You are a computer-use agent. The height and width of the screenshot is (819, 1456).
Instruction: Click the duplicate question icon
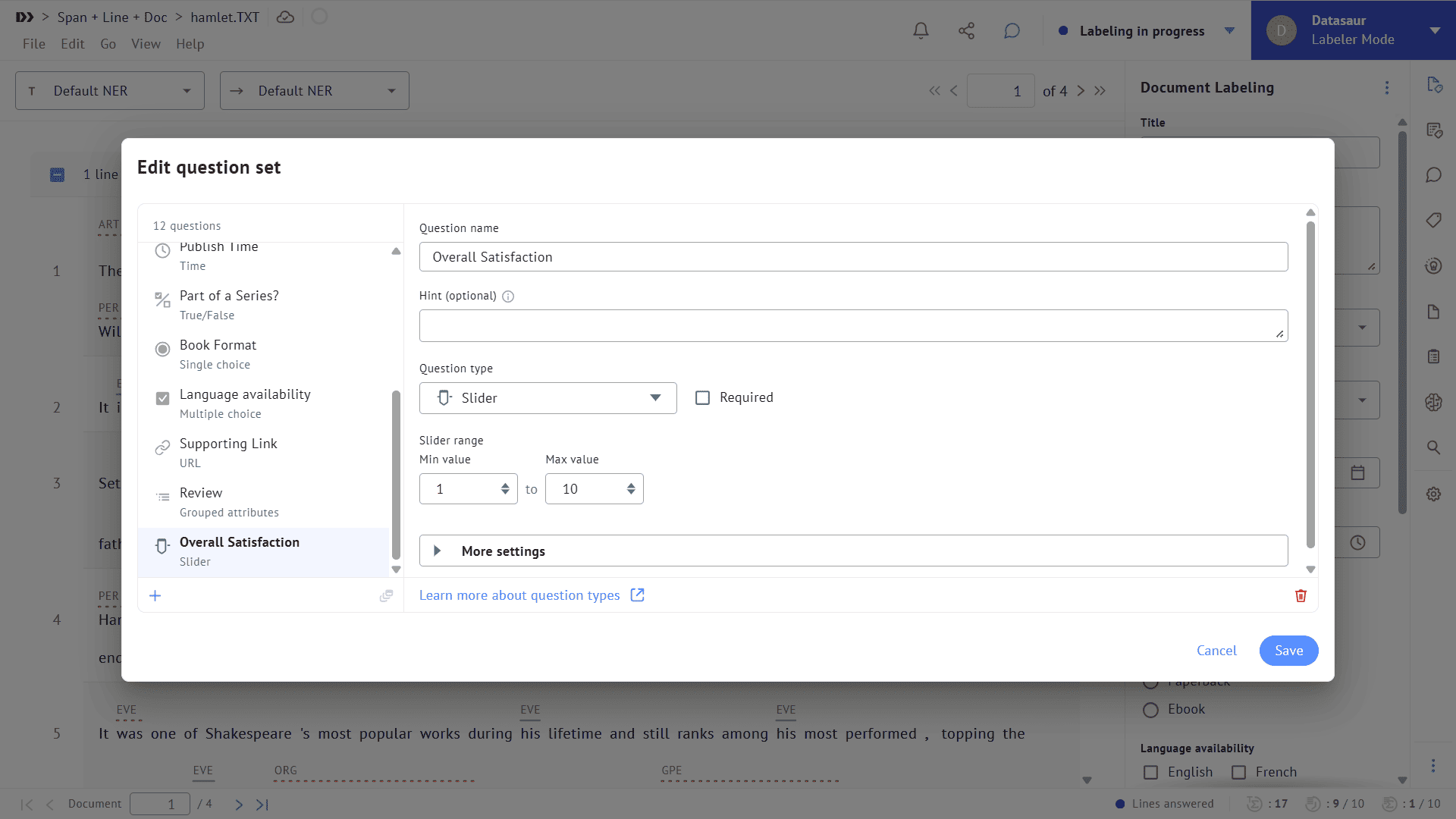tap(386, 596)
